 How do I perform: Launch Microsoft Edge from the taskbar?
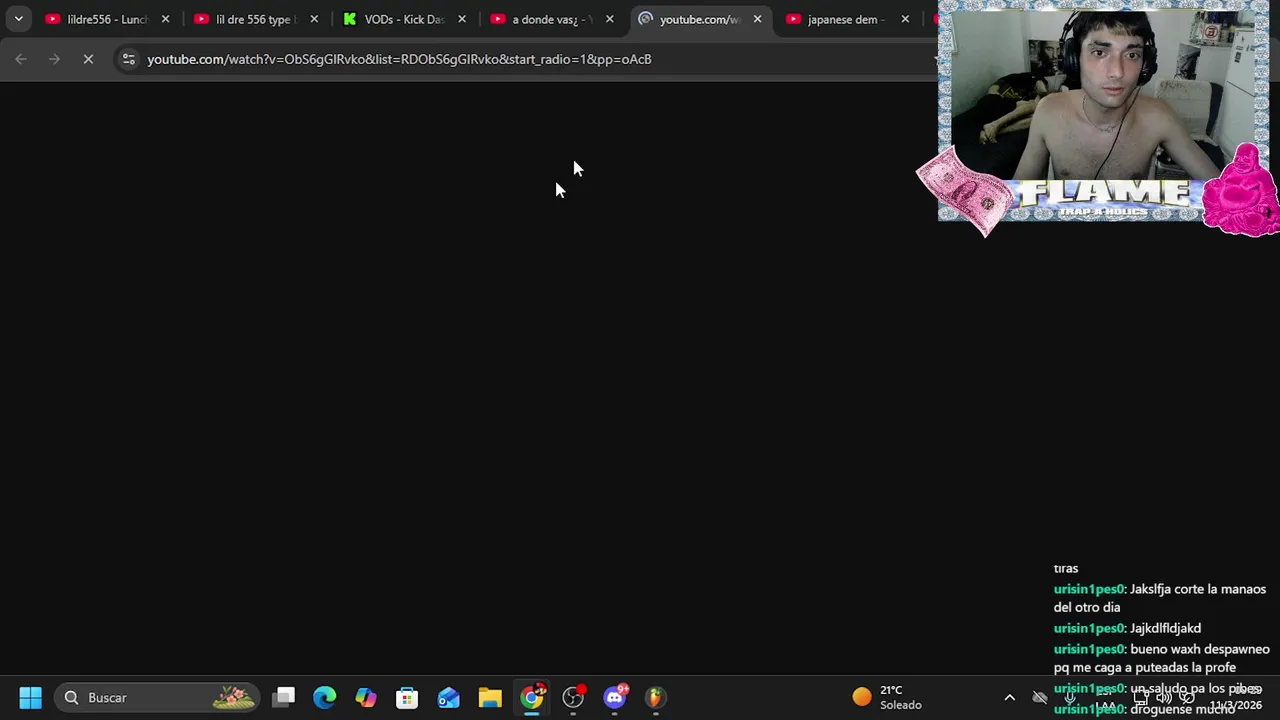[325, 697]
